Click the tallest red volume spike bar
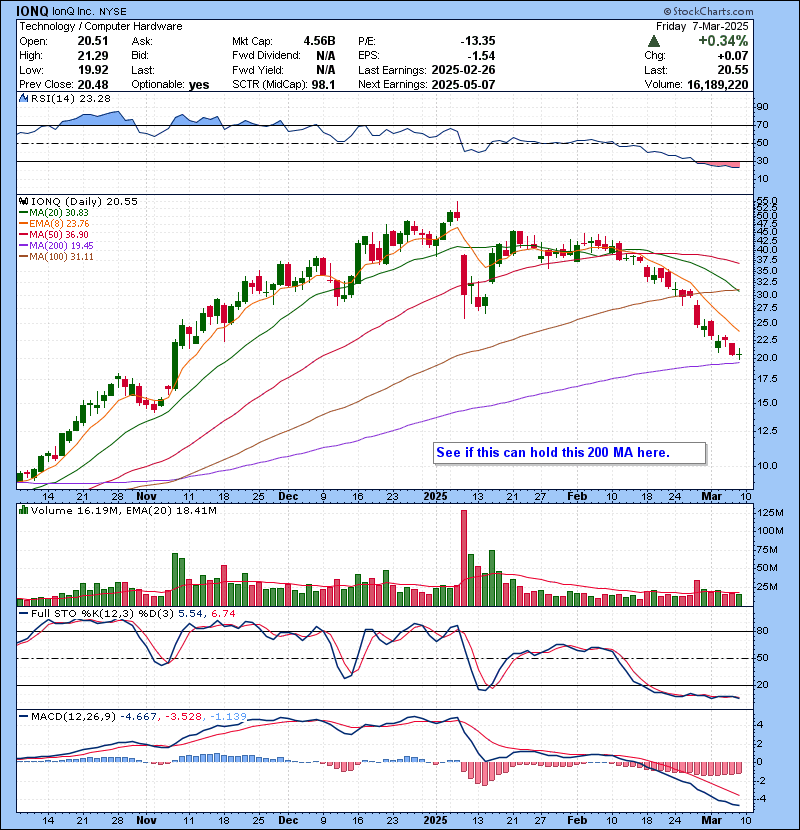 (x=464, y=558)
